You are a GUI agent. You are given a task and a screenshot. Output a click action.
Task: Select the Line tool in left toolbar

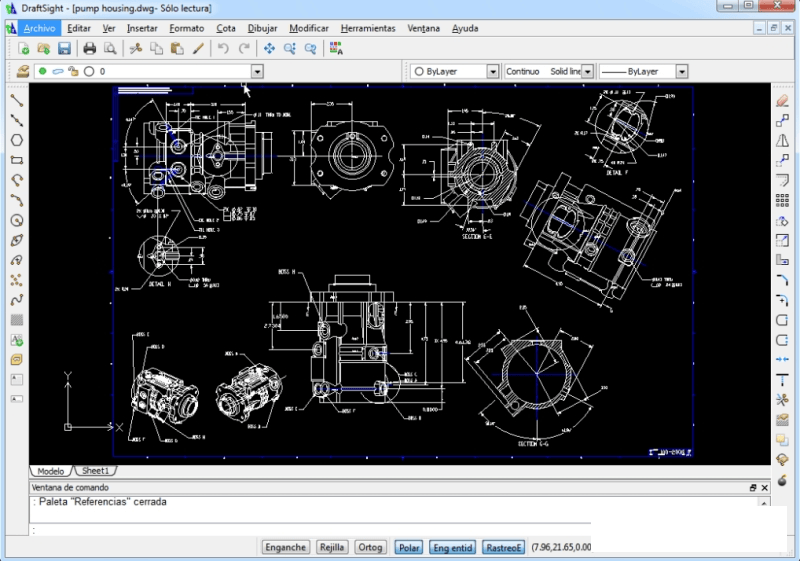[16, 100]
